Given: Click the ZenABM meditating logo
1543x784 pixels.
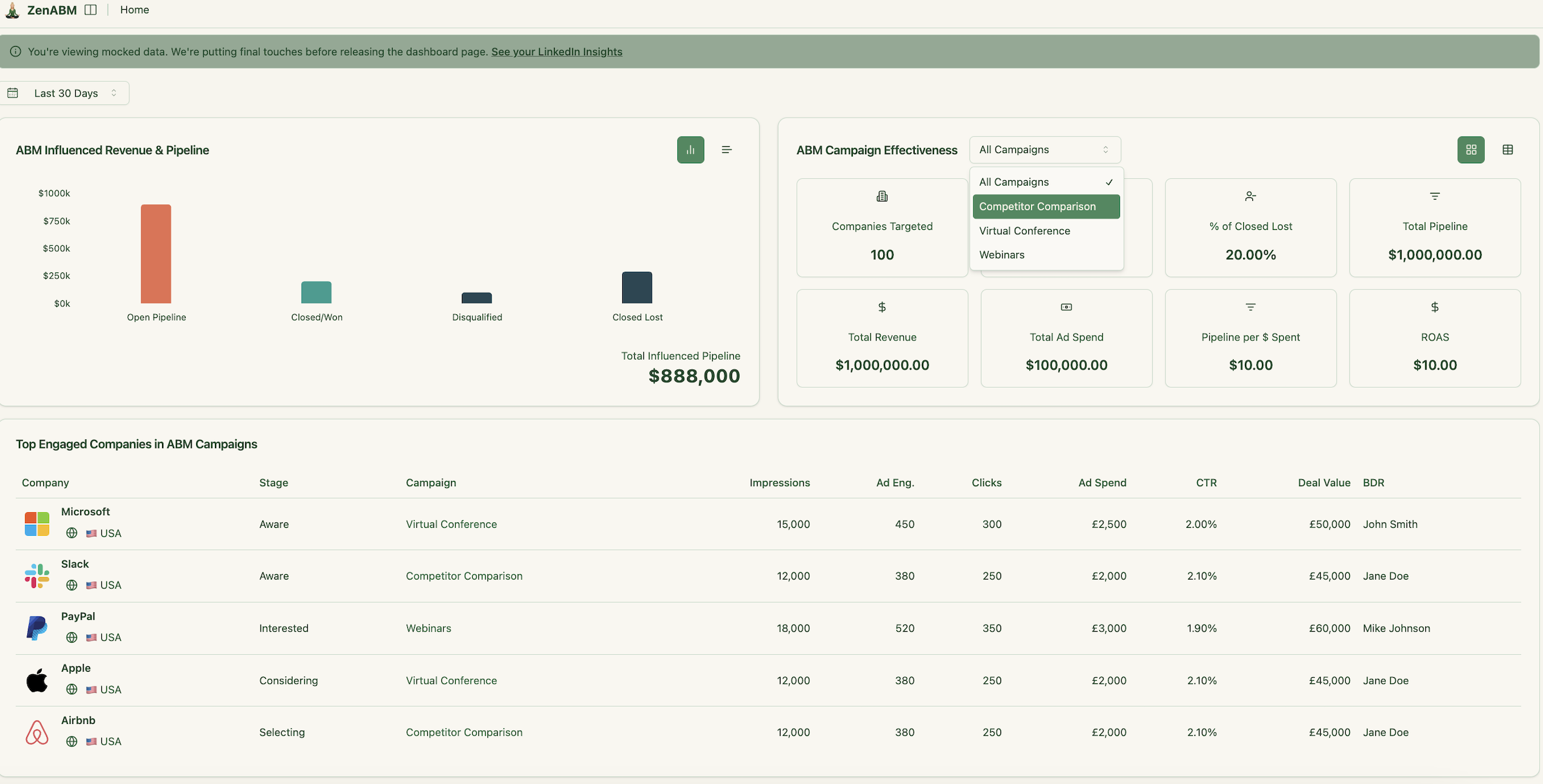Looking at the screenshot, I should 12,10.
